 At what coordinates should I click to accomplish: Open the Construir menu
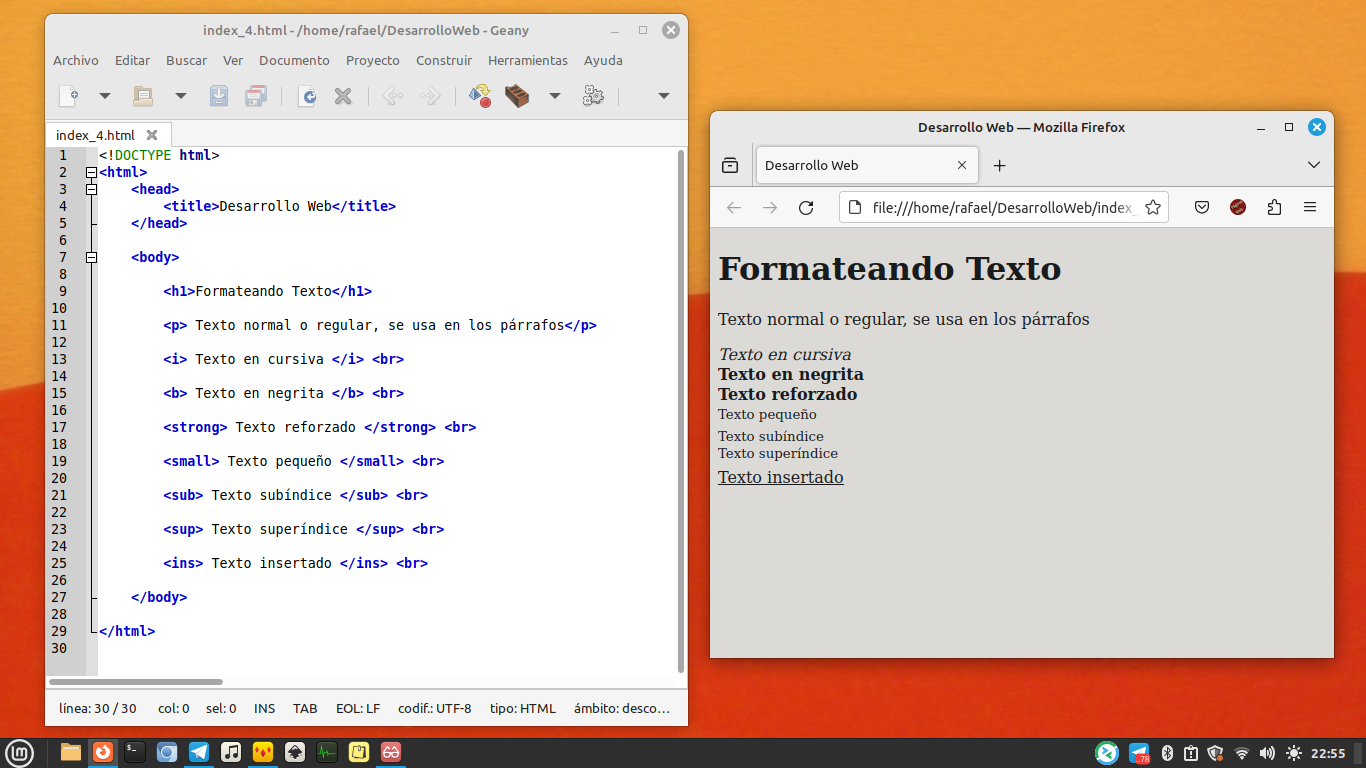[444, 60]
